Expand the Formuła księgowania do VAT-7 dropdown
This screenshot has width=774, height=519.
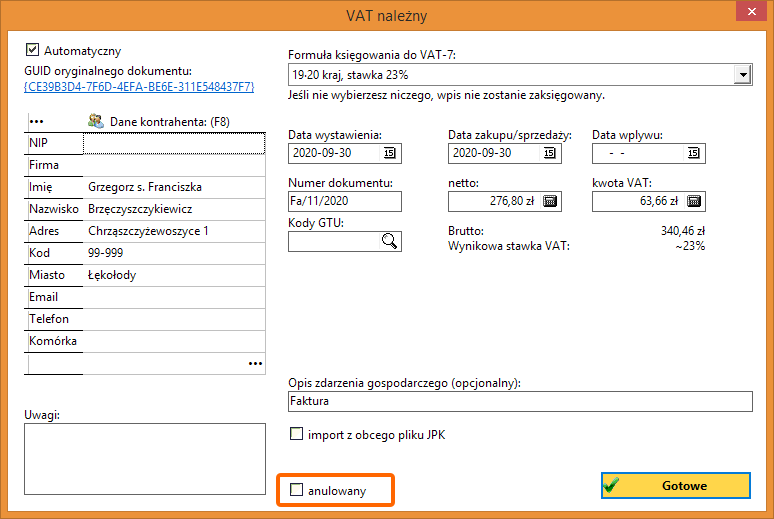[x=742, y=75]
